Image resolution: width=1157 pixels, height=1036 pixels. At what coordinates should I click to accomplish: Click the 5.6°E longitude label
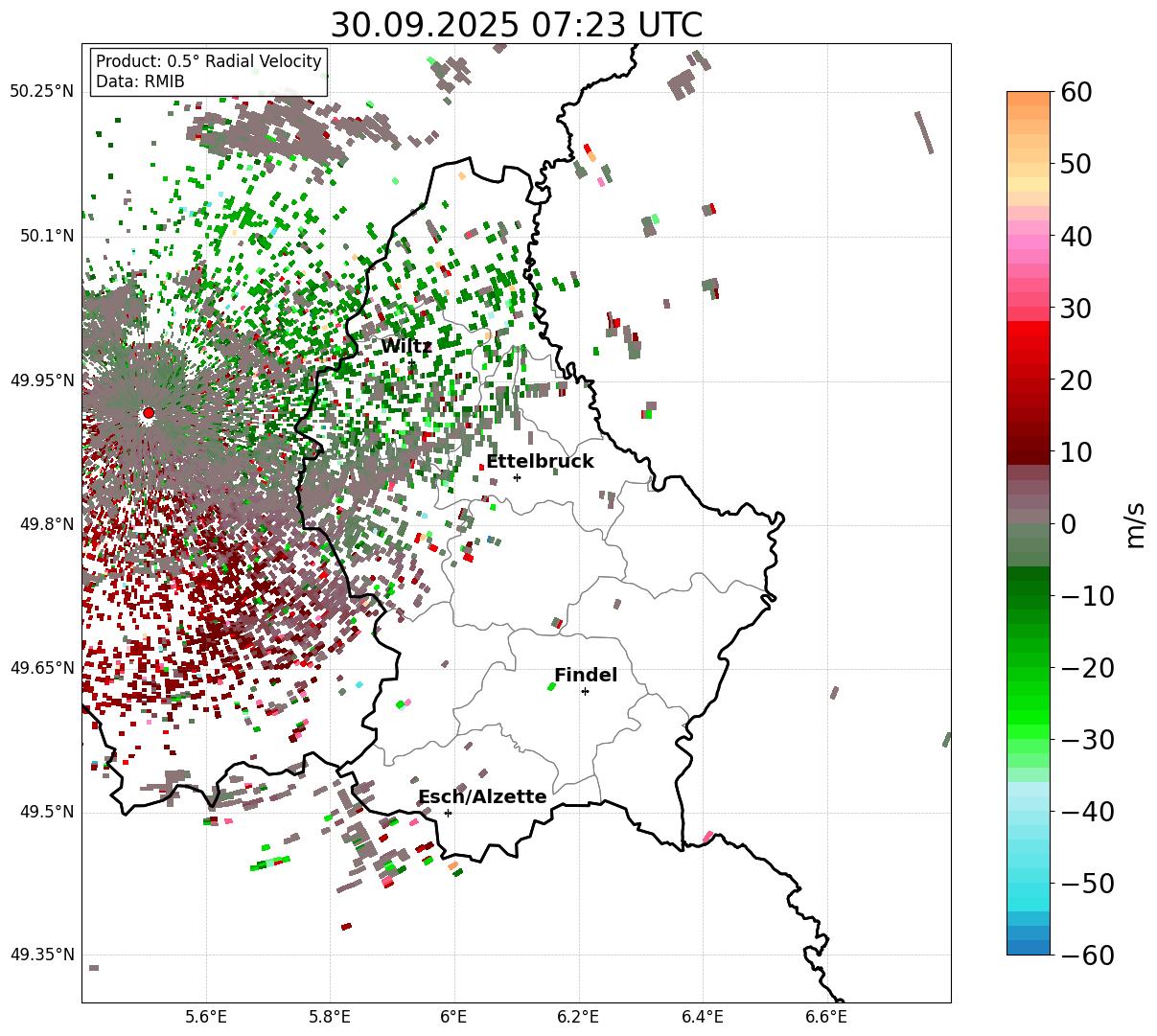click(206, 1017)
